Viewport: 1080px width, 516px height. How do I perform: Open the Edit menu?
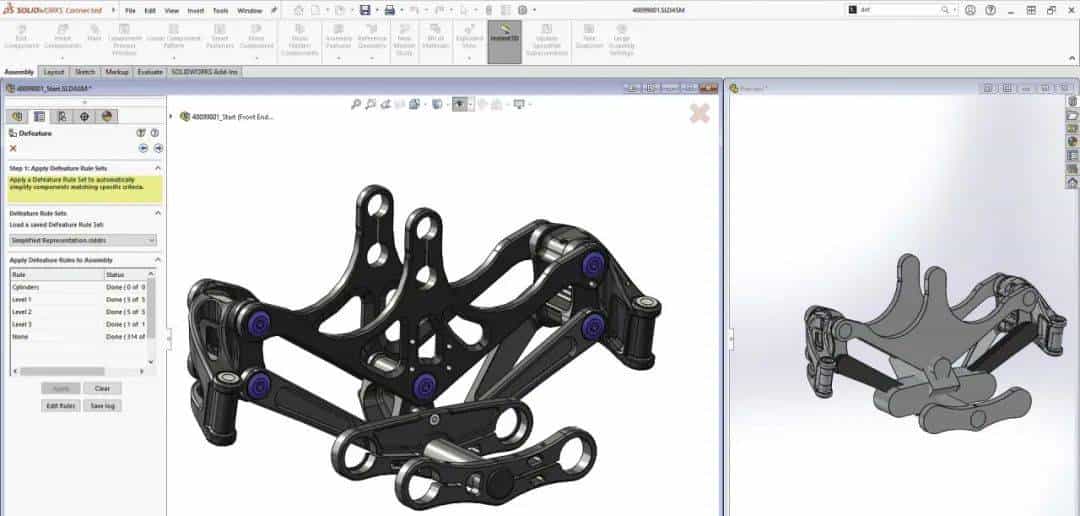tap(150, 10)
